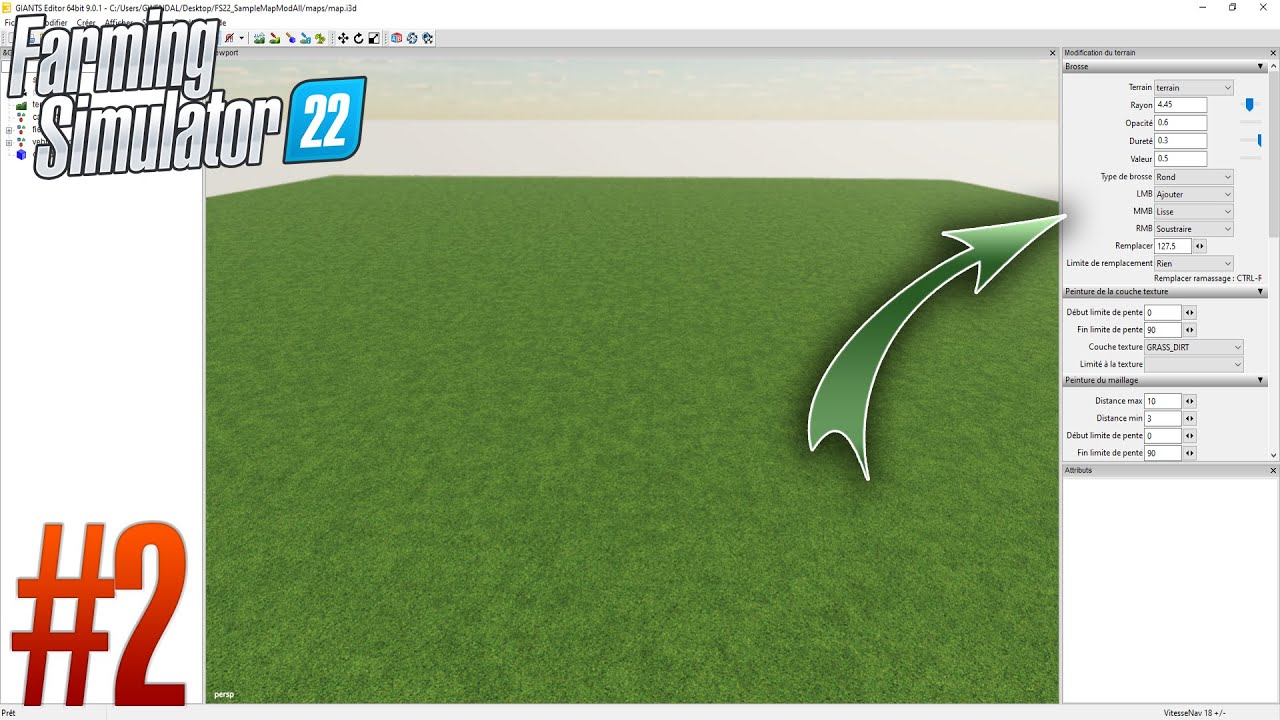
Task: Click the Valeur value field 0.5
Action: click(x=1181, y=158)
